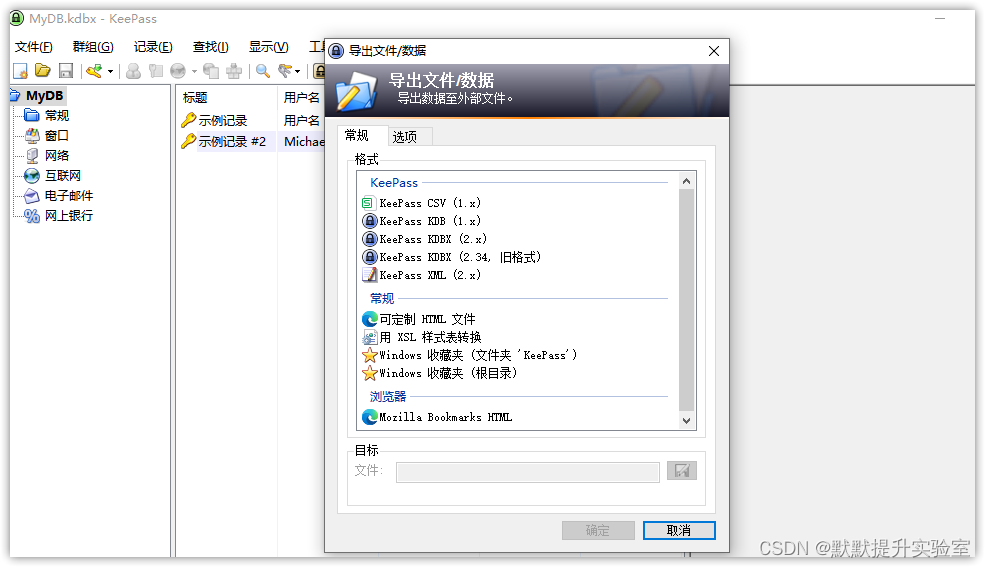Image resolution: width=985 pixels, height=567 pixels.
Task: Switch to the 常规 dialog tab
Action: 357,136
